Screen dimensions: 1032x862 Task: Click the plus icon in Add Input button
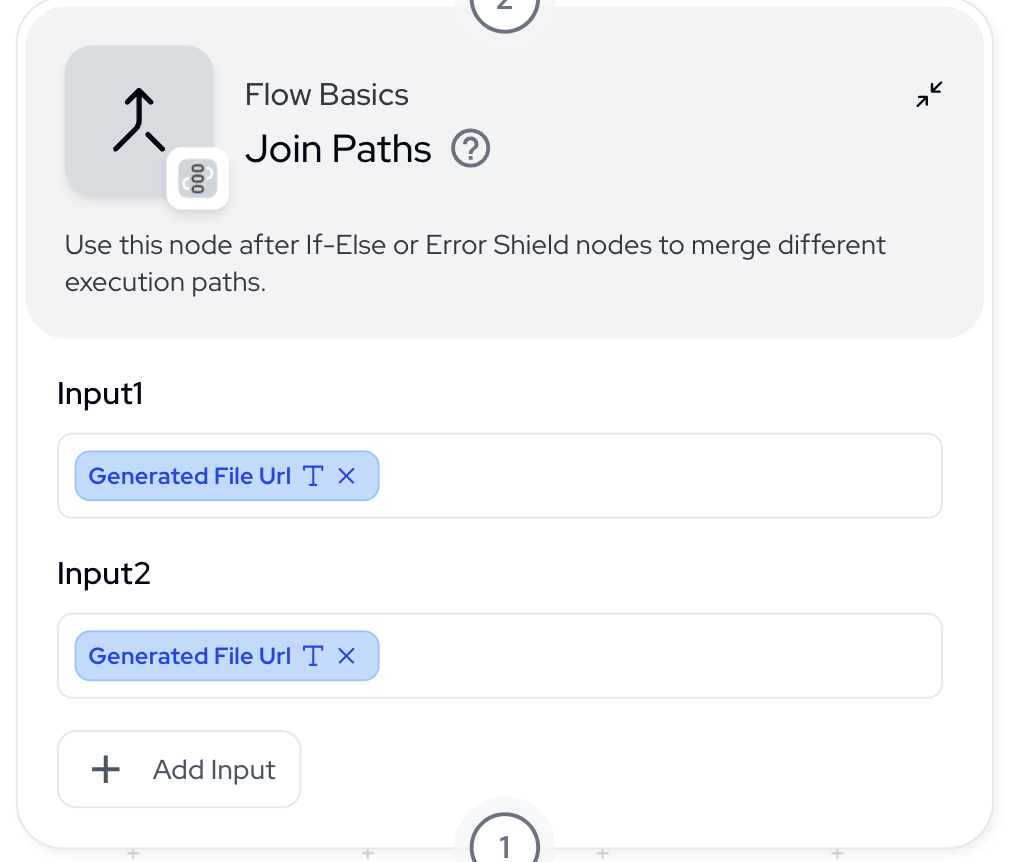tap(105, 769)
